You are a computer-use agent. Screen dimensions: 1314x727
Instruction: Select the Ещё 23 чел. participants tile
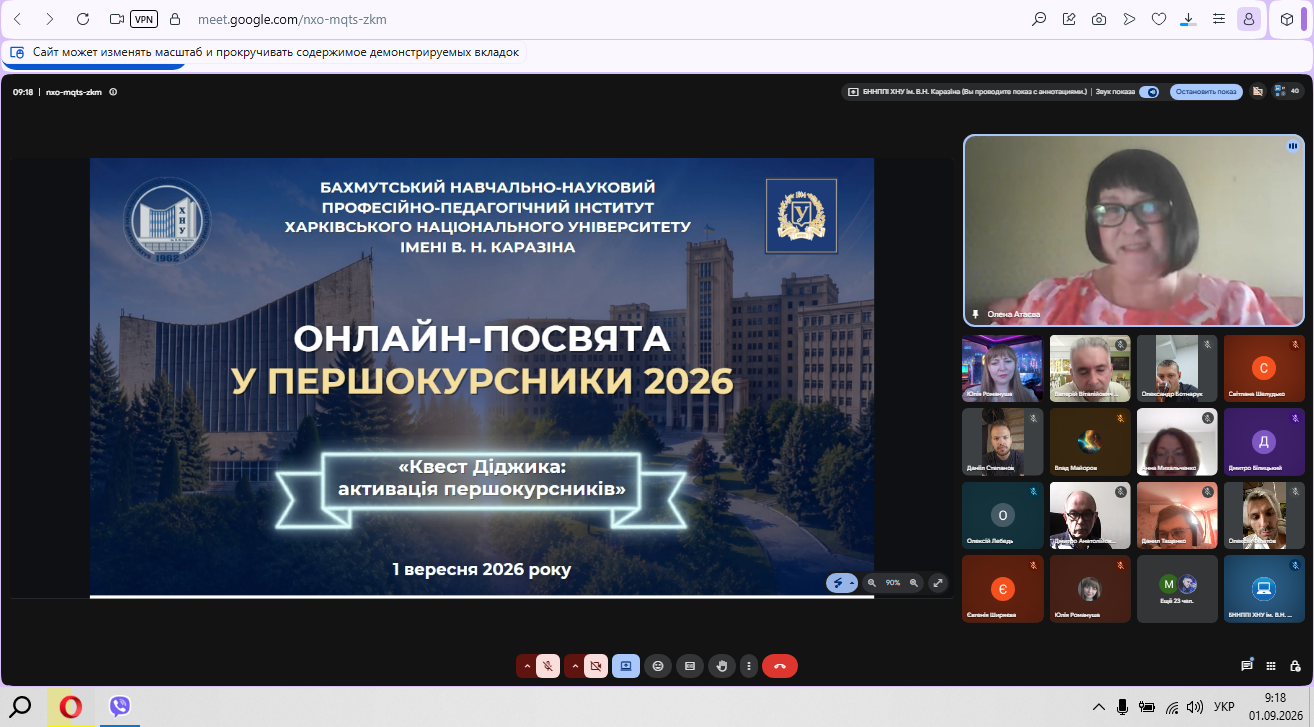click(x=1176, y=590)
